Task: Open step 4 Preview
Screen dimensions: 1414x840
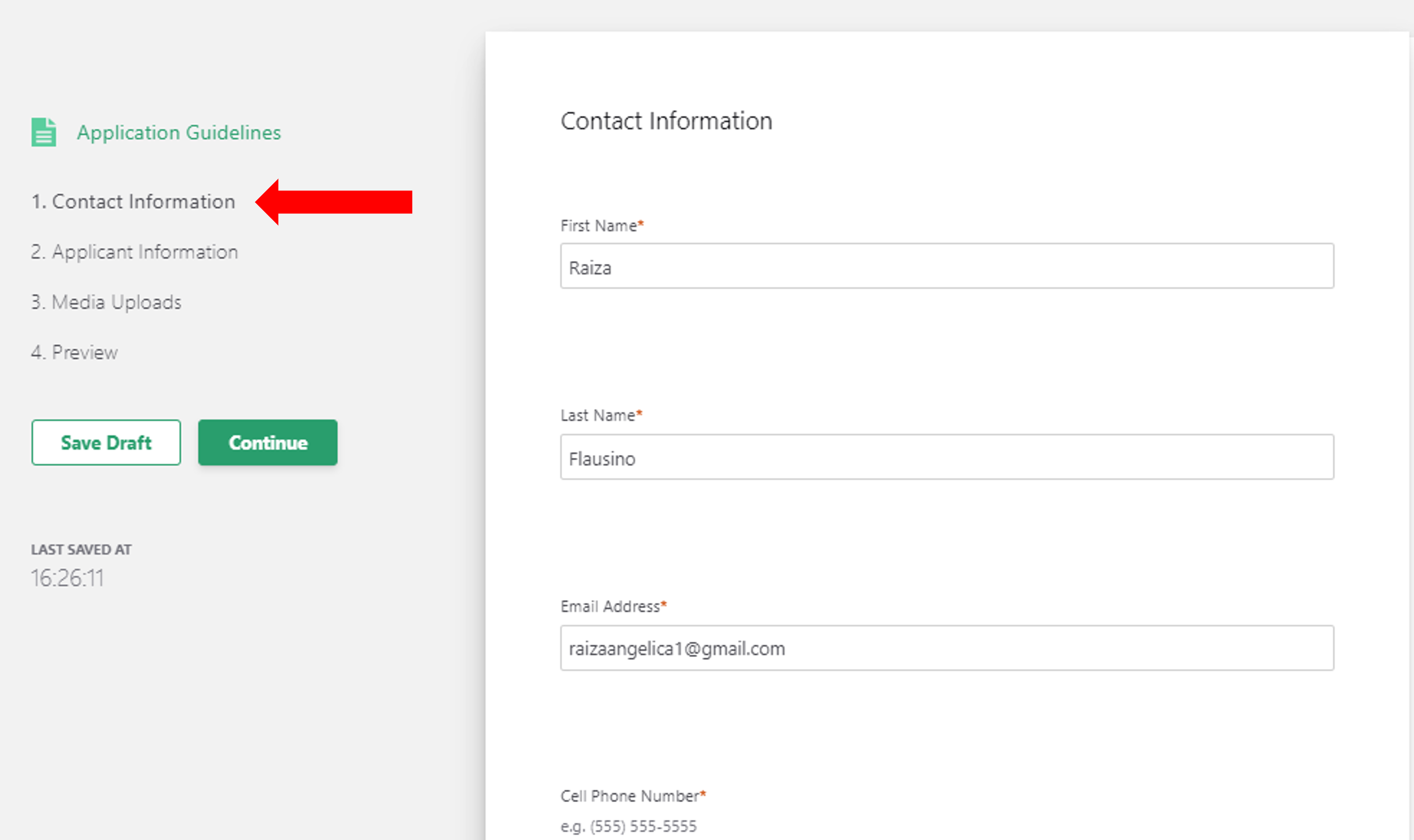Action: coord(74,353)
